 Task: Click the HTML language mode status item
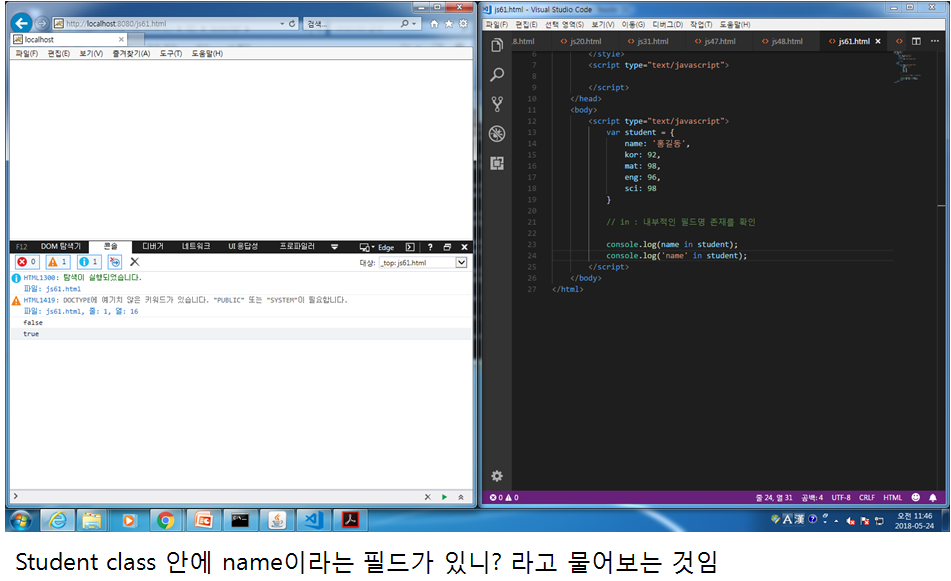click(x=892, y=497)
